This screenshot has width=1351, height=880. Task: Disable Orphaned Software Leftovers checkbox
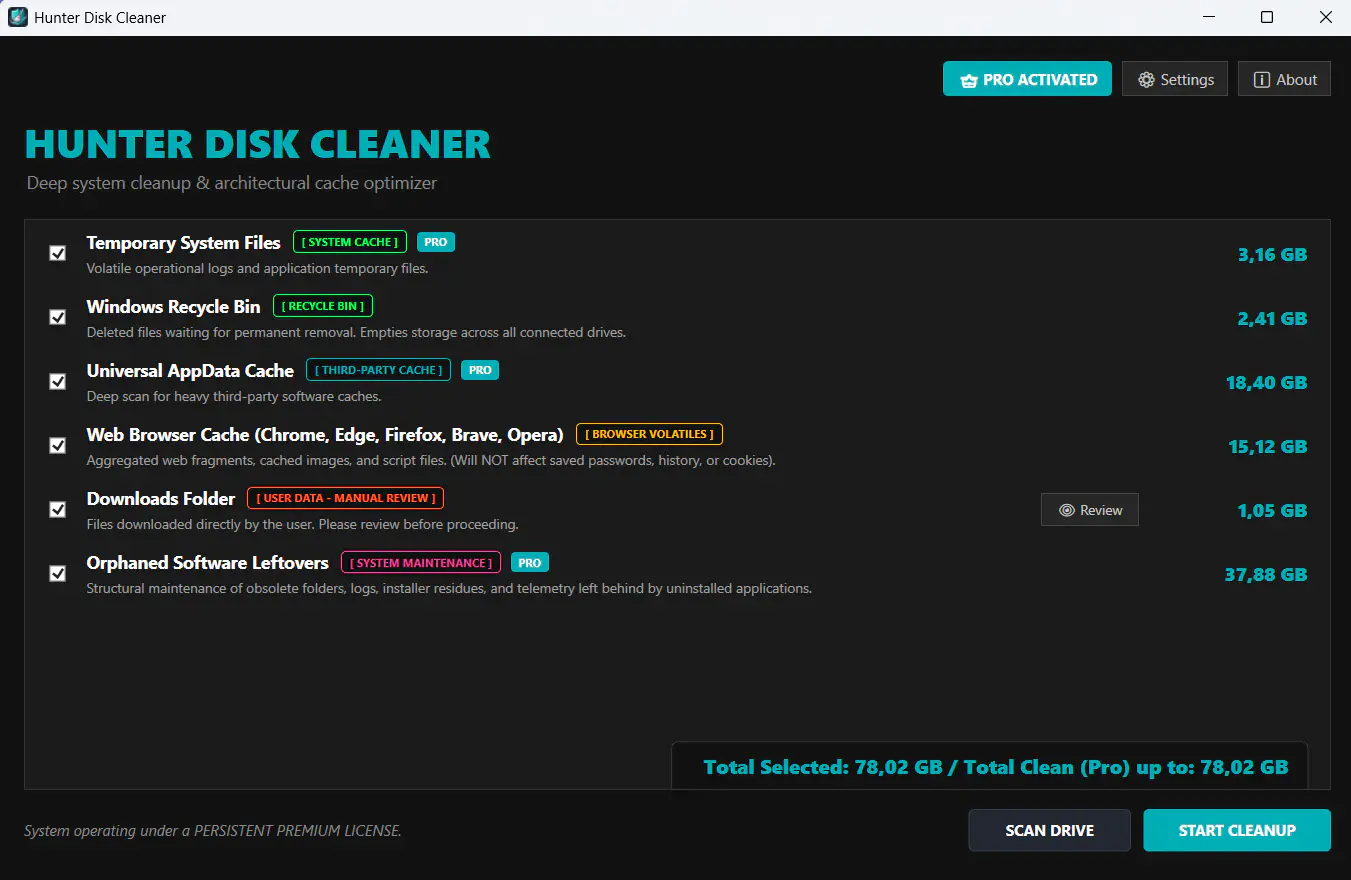[58, 573]
